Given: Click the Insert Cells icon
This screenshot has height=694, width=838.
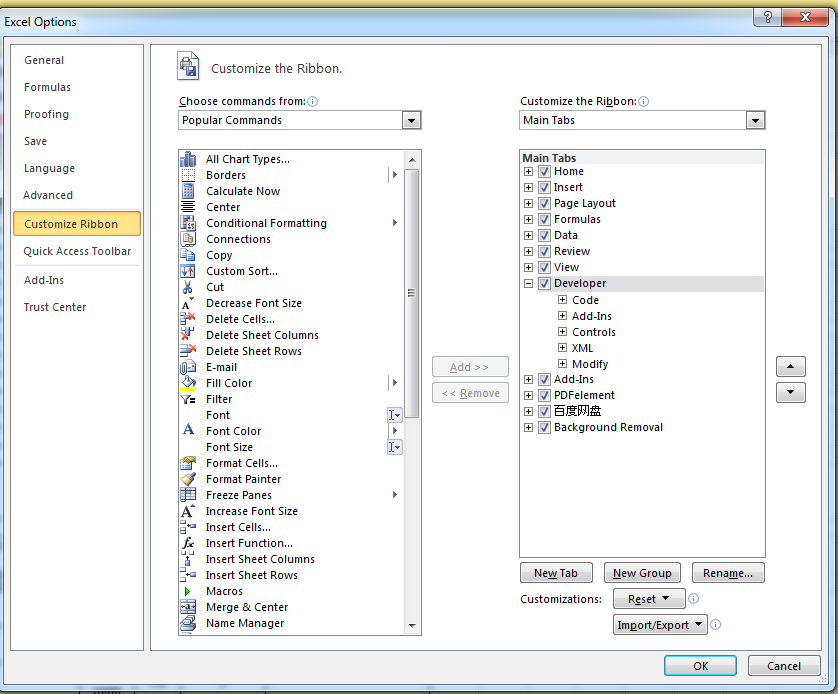Looking at the screenshot, I should 188,527.
